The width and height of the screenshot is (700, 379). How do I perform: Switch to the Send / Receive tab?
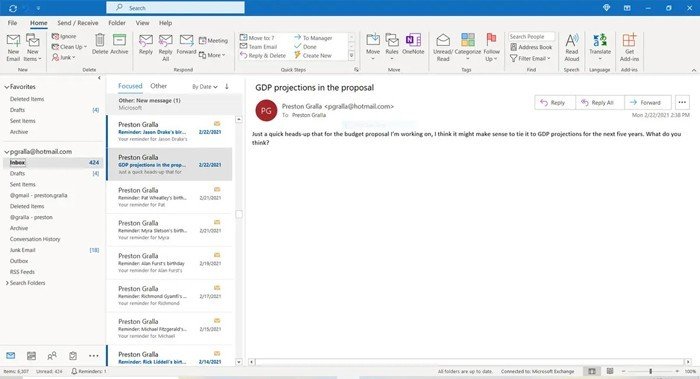click(x=78, y=23)
